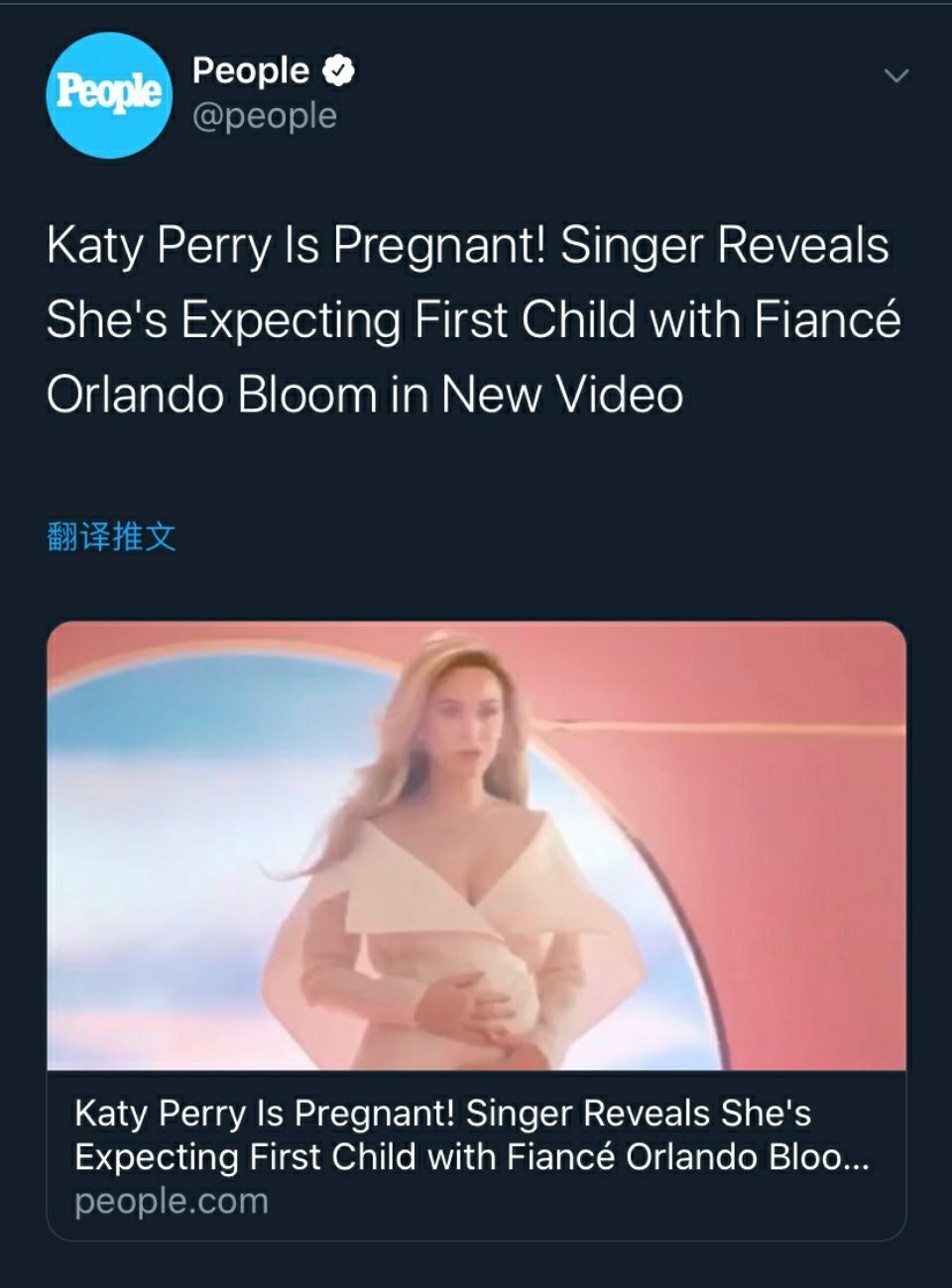Tap the word "Fiancé" in the tweet

point(827,320)
